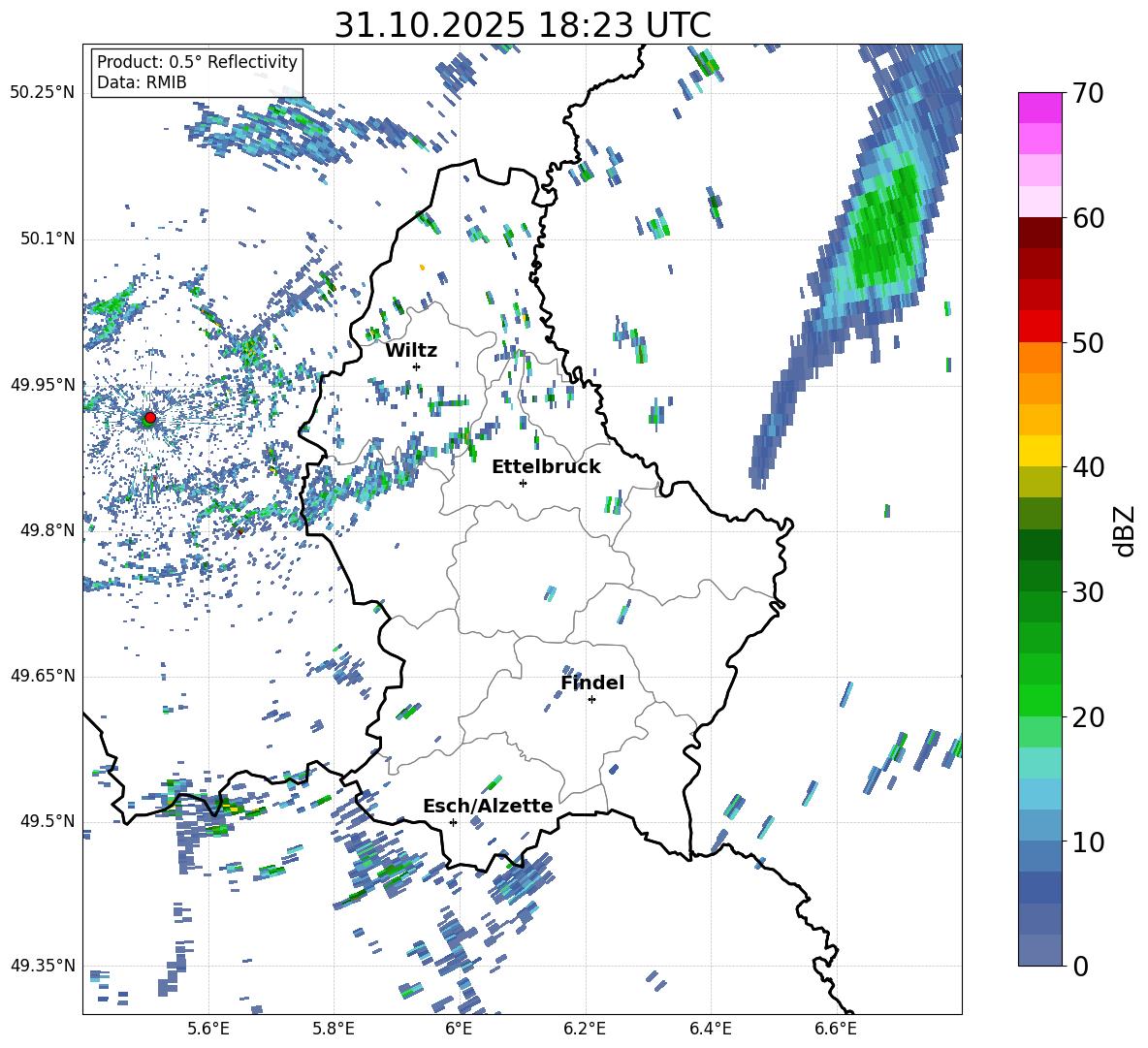Click the Ettelbruck station cross marker
1148x1048 pixels.
tap(523, 483)
